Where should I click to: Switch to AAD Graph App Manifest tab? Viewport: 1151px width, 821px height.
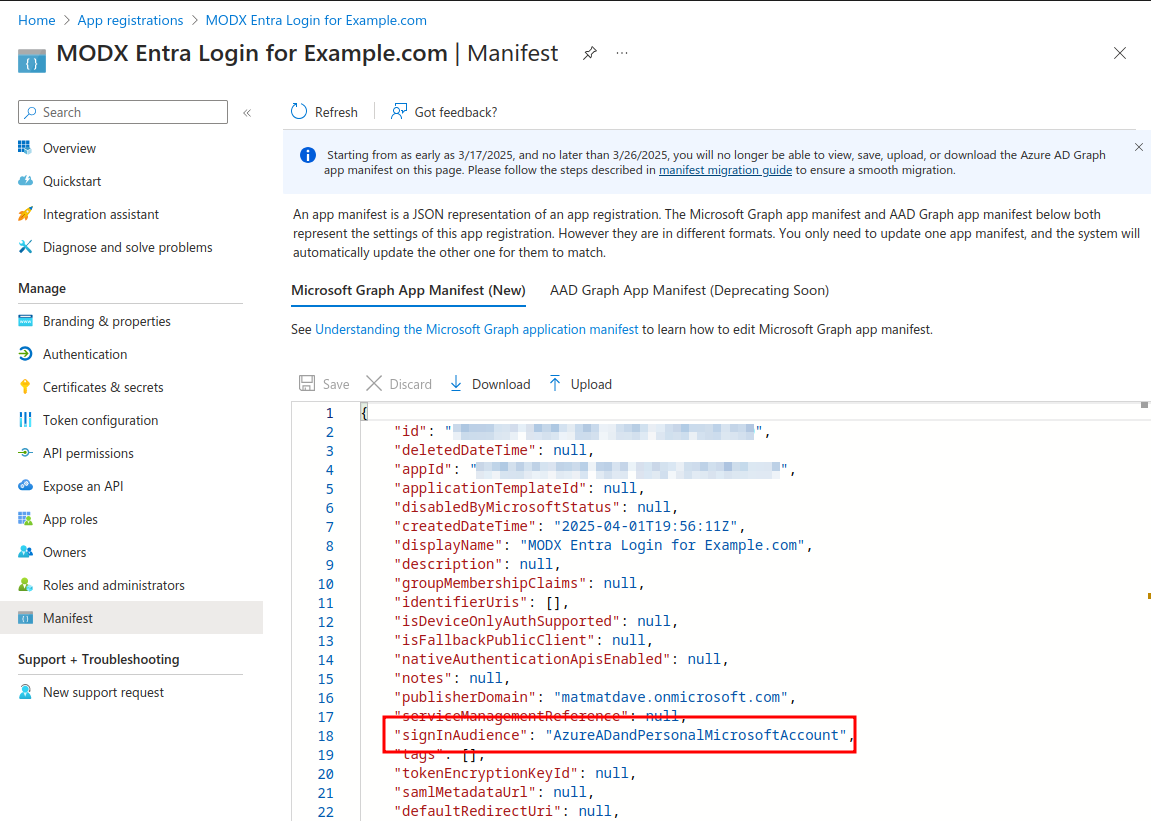(689, 291)
